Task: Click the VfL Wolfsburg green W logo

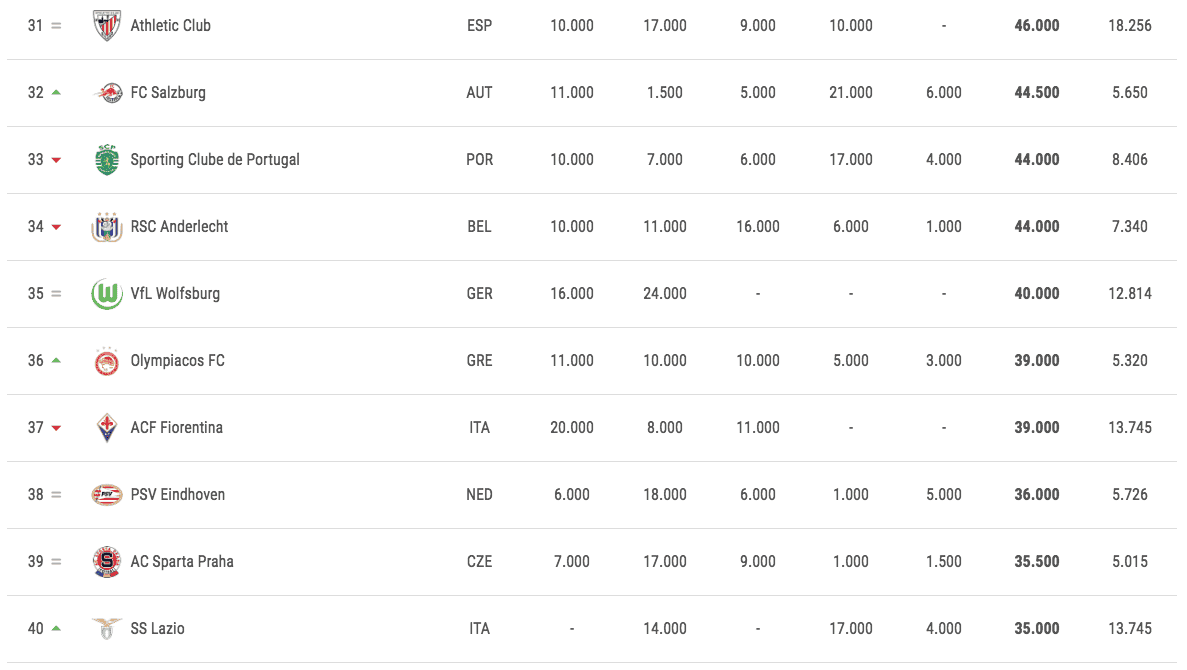Action: [107, 294]
